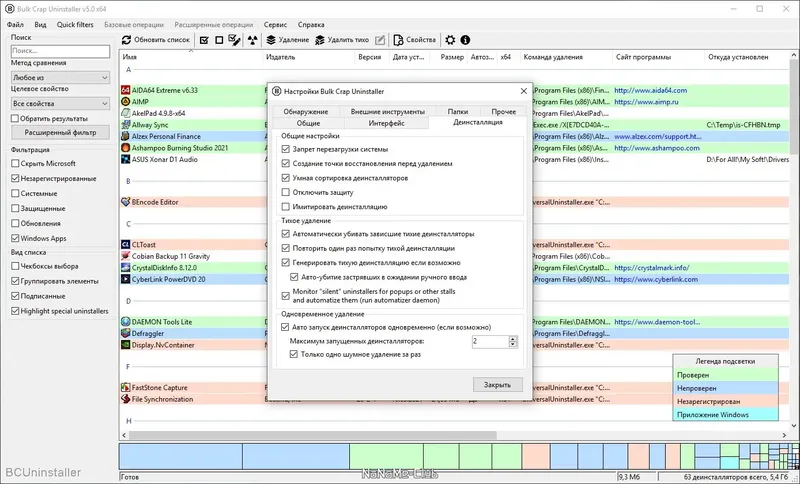800x484 pixels.
Task: Click the largest blue treemap block
Action: point(181,456)
